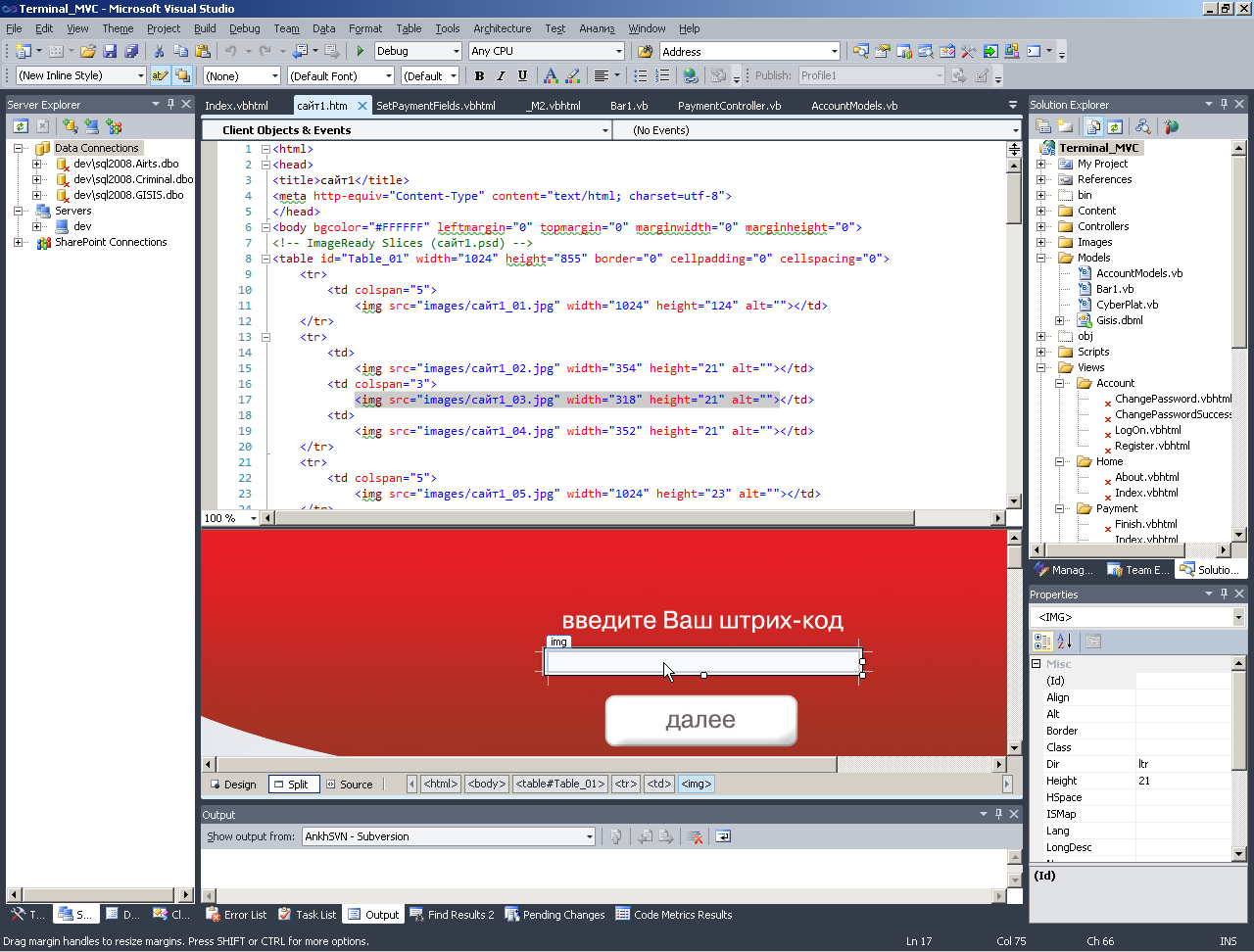Click Connect to Database icon in Server Explorer
The height and width of the screenshot is (952, 1254).
[x=70, y=125]
